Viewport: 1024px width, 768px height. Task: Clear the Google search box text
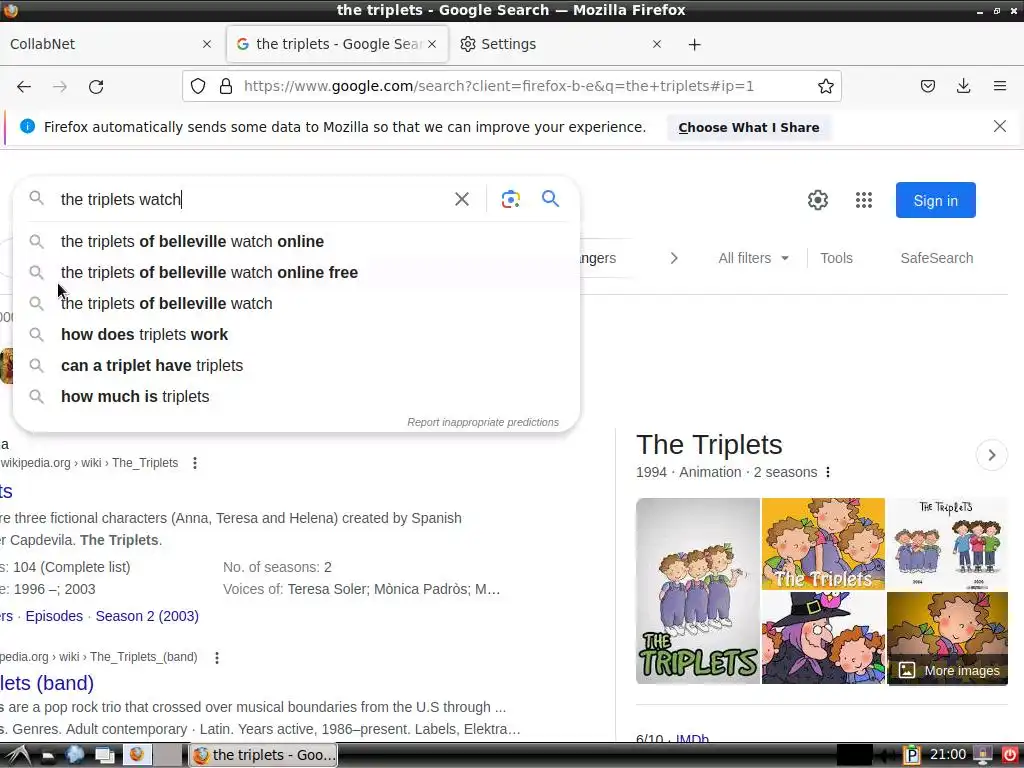462,199
